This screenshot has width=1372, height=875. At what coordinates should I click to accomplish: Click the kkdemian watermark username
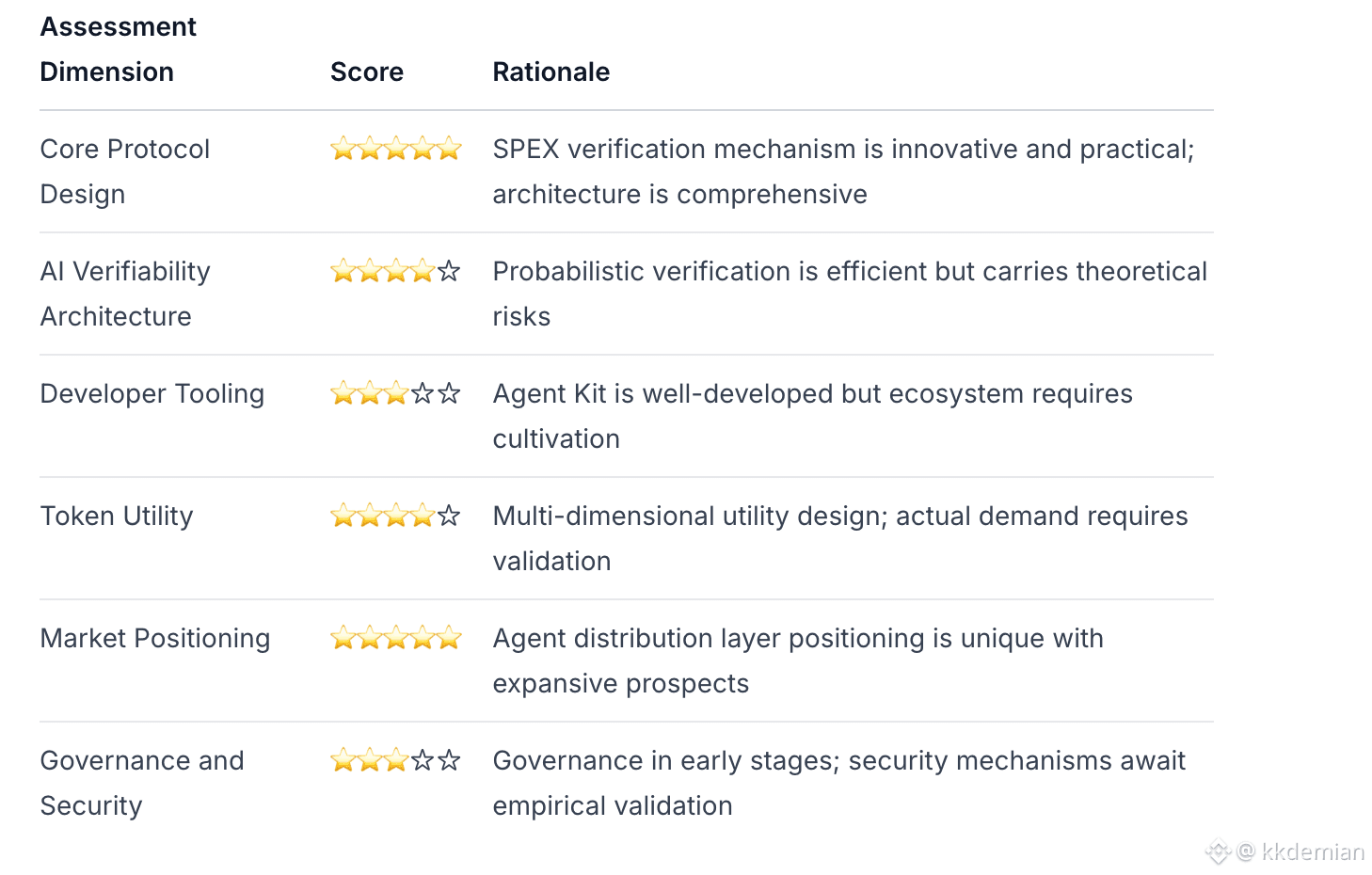(1313, 851)
